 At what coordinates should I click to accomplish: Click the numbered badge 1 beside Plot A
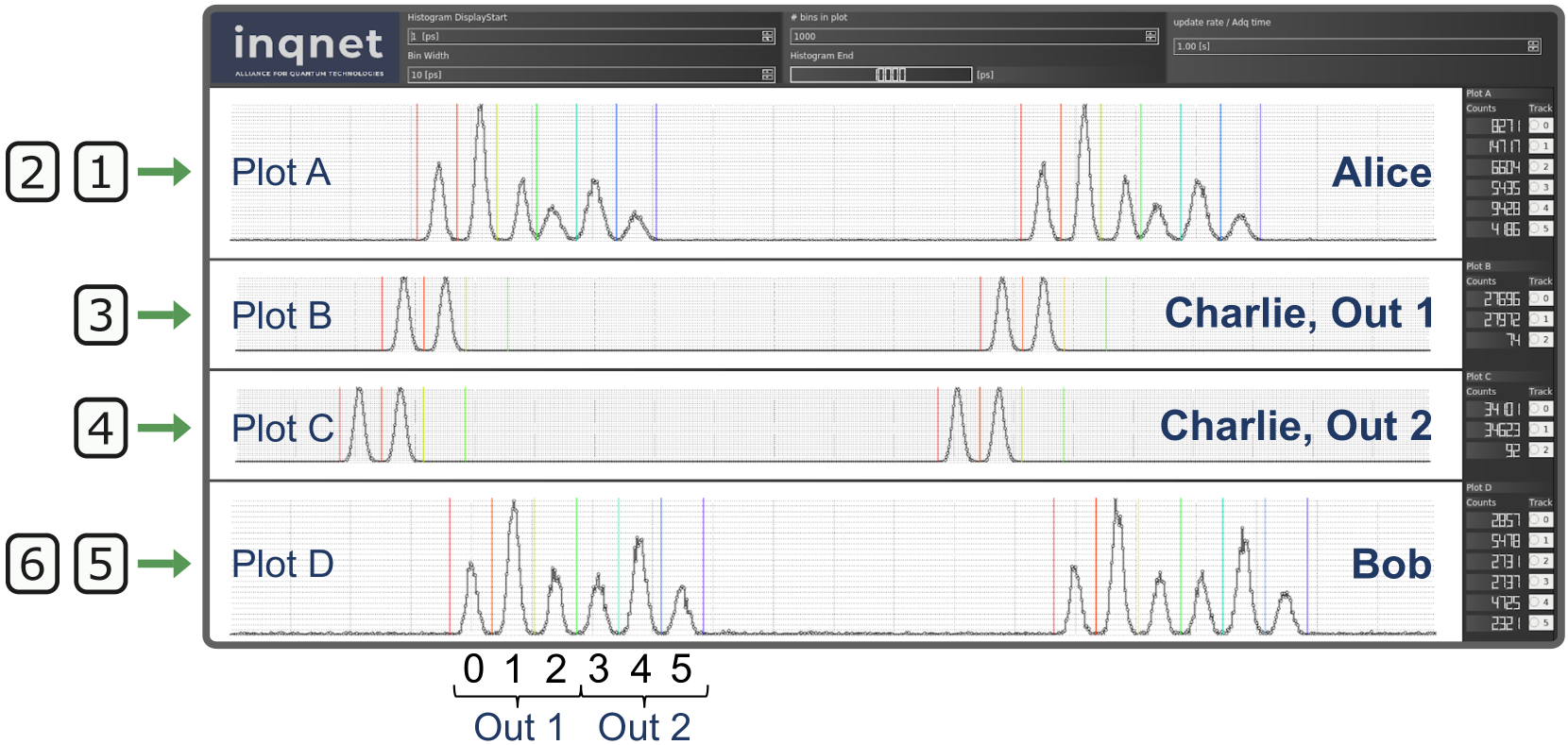(x=100, y=172)
